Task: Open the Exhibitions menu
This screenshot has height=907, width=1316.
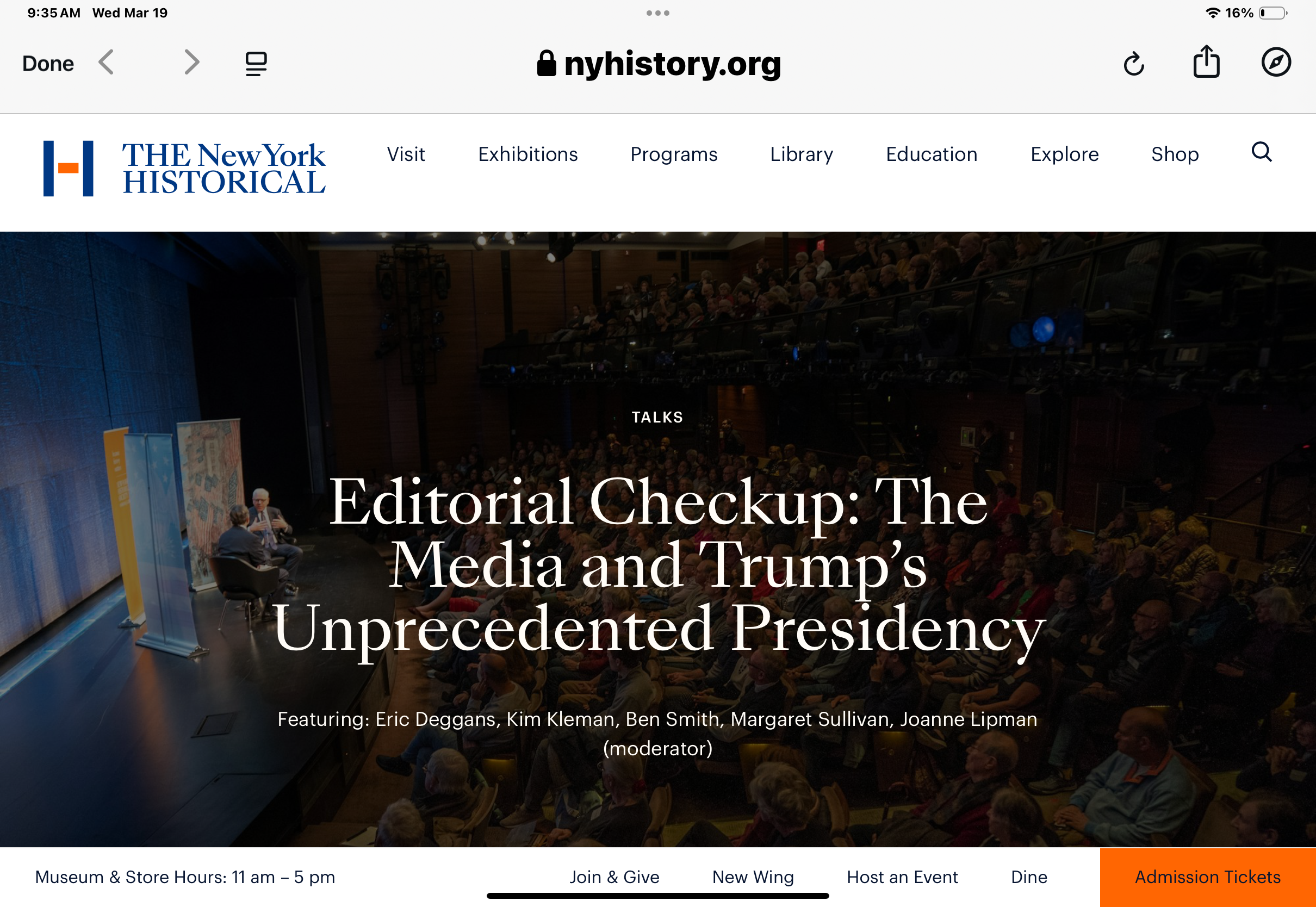Action: pos(528,154)
